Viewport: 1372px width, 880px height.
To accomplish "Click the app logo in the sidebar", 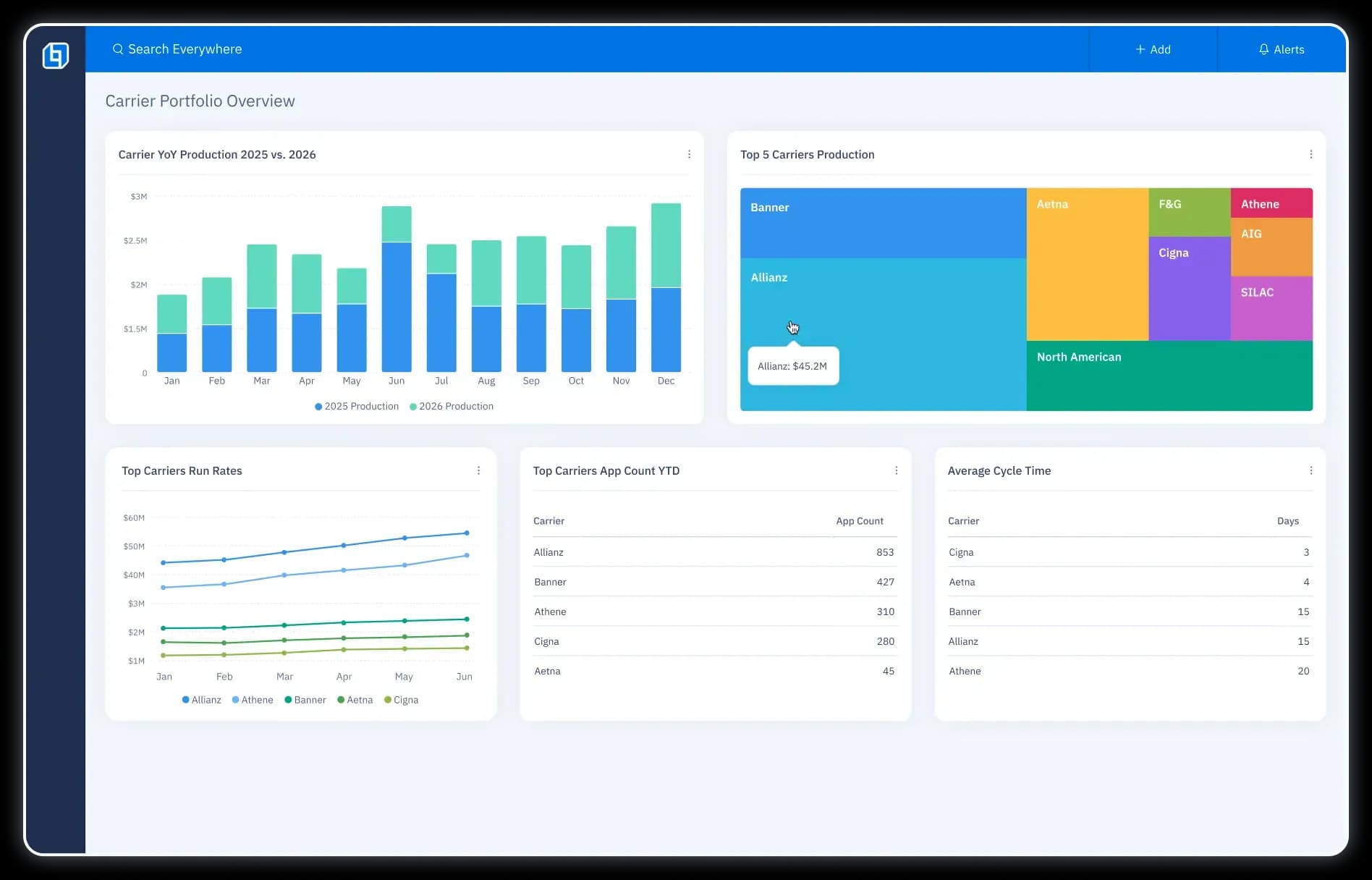I will [56, 56].
